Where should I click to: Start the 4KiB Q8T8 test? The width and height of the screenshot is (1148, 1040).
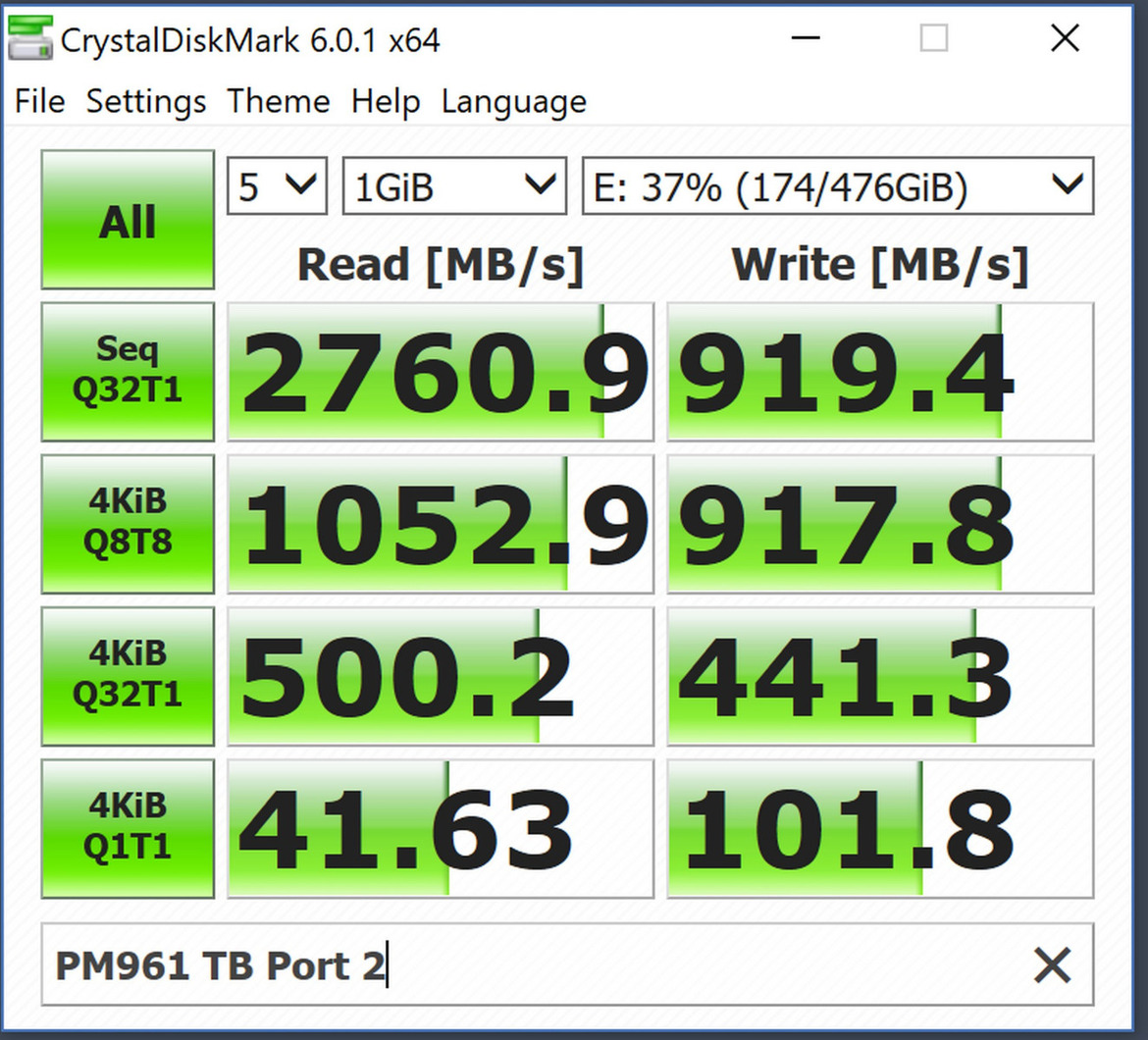point(128,524)
